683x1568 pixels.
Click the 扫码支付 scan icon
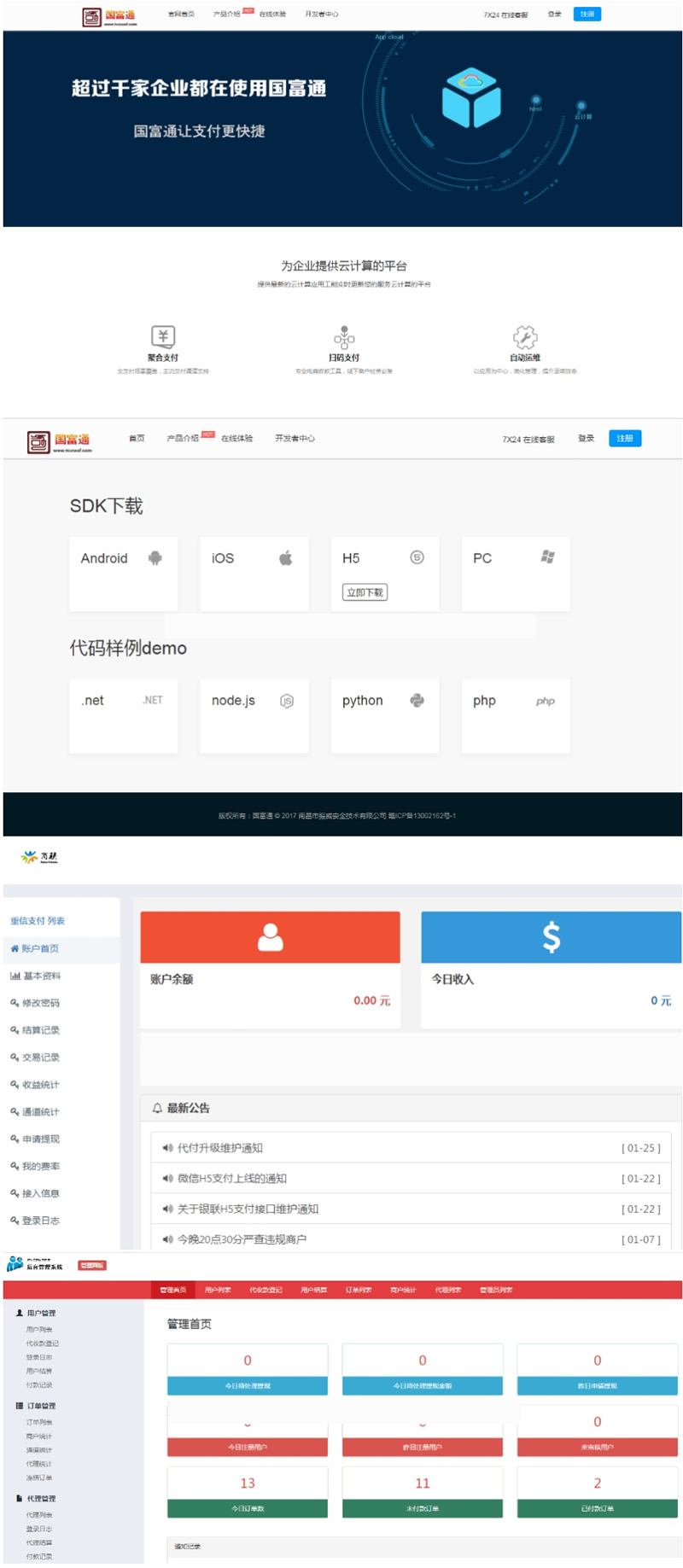click(344, 336)
